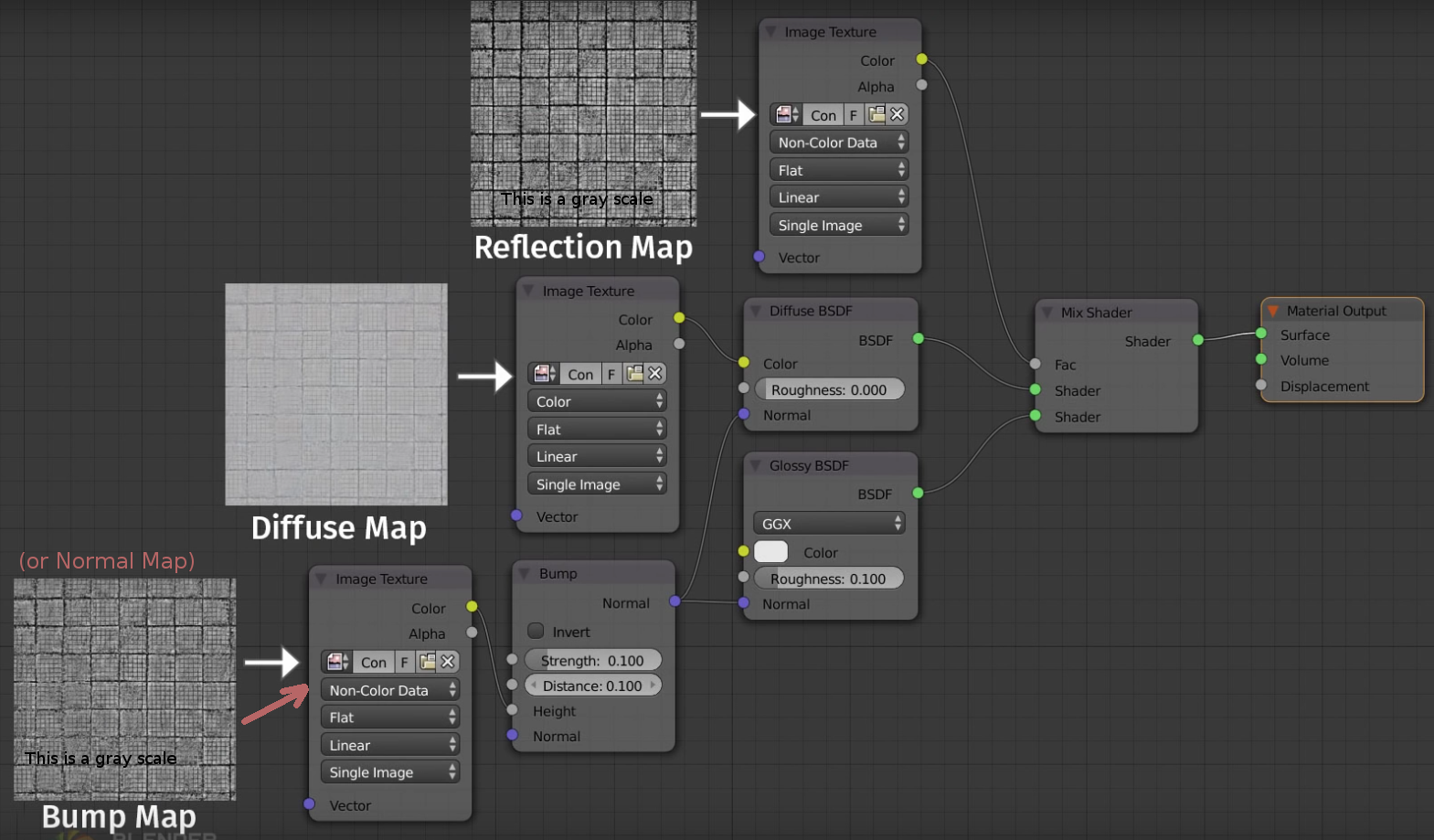
Task: Open Non-Color Data dropdown in bump texture node
Action: click(389, 690)
